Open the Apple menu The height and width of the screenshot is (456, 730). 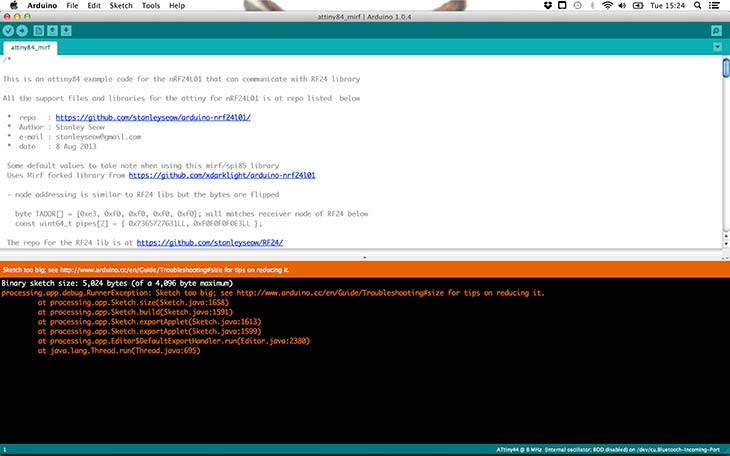[x=14, y=6]
